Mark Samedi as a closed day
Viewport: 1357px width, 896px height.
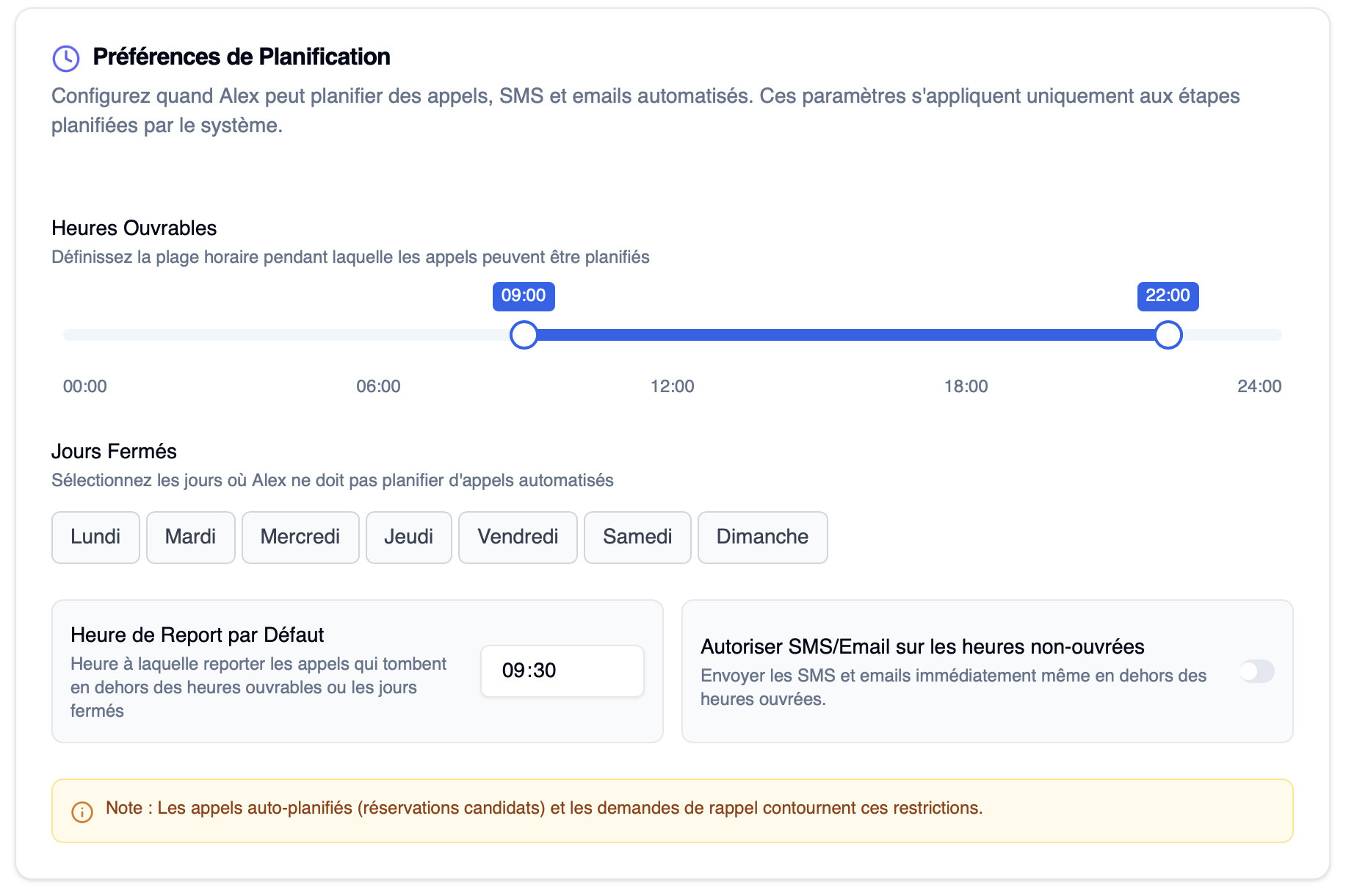pyautogui.click(x=637, y=537)
